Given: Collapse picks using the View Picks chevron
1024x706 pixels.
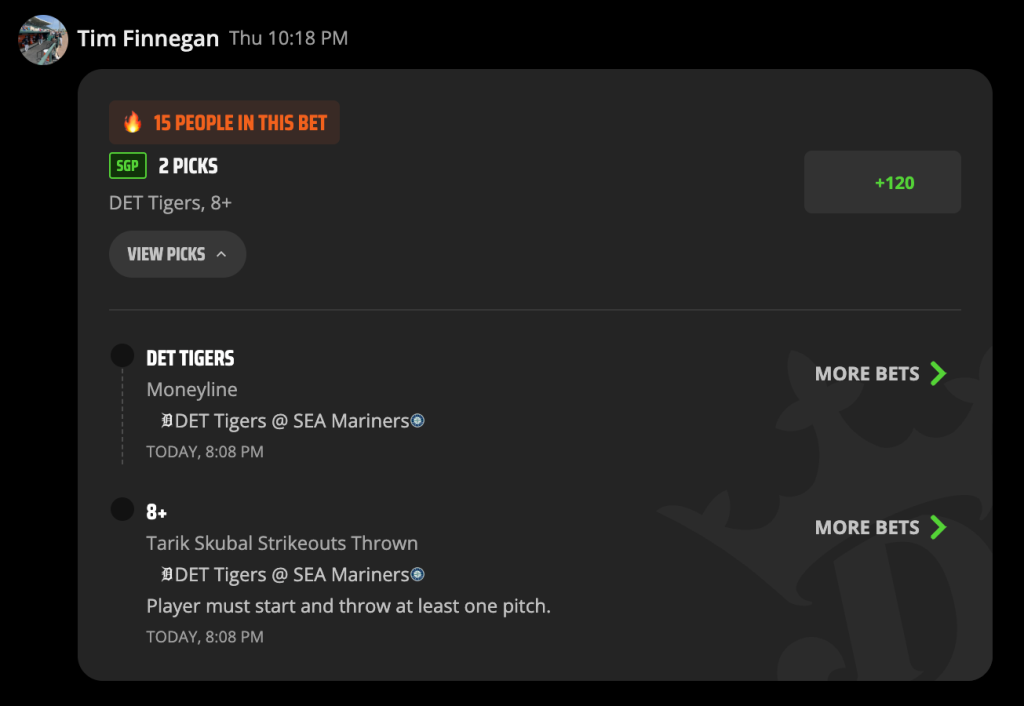Looking at the screenshot, I should tap(221, 254).
